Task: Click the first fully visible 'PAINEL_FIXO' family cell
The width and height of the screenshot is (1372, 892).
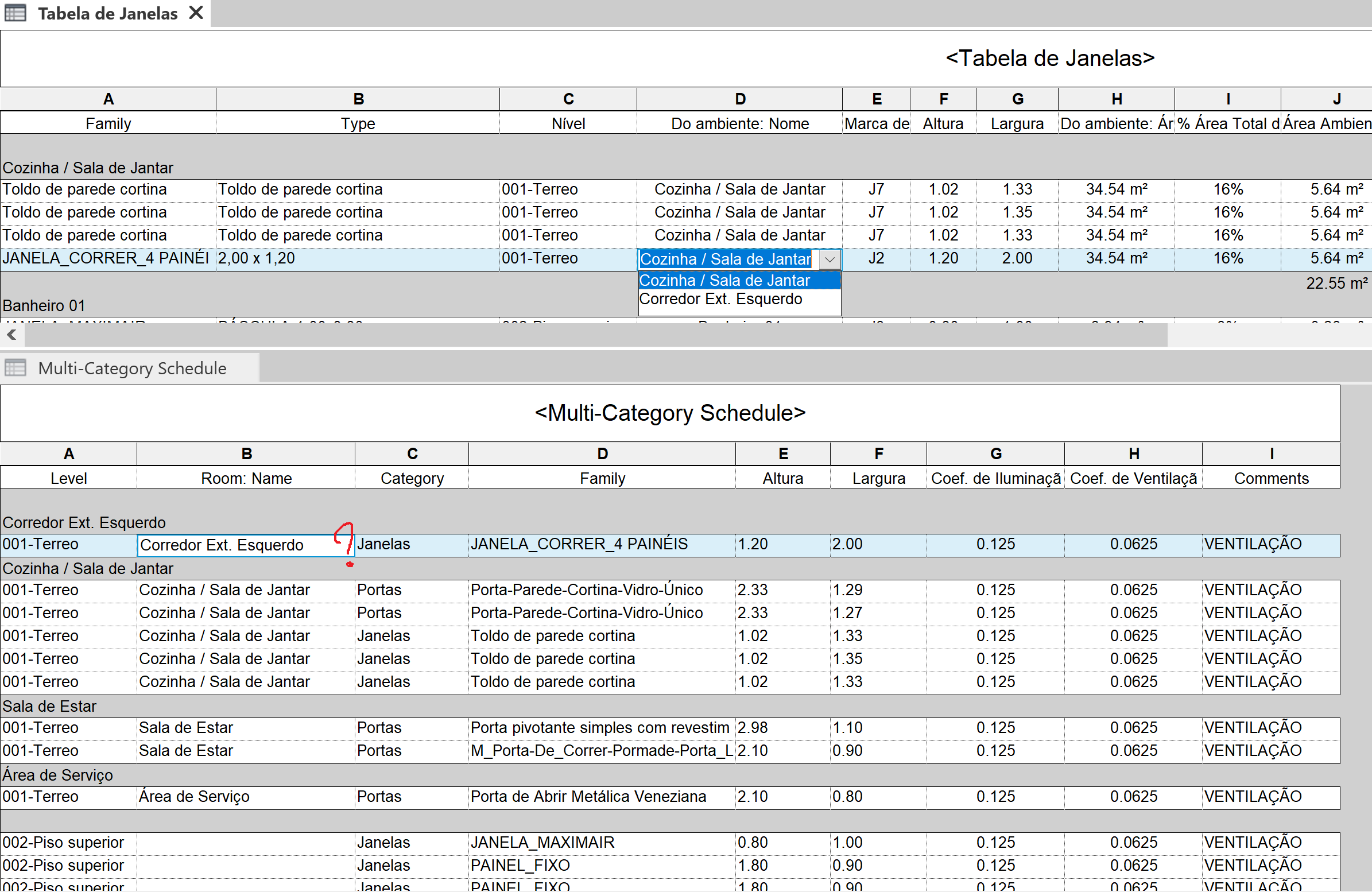Action: pos(602,866)
